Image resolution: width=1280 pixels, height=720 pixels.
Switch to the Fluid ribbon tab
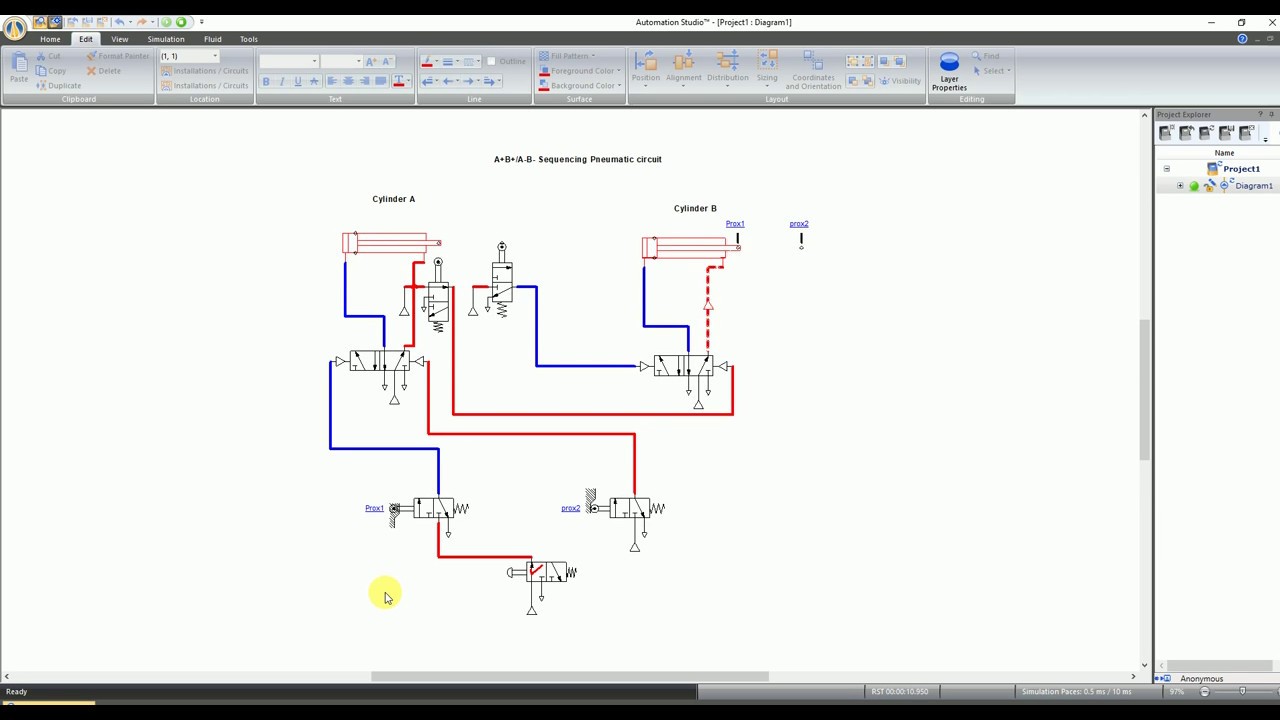[213, 39]
